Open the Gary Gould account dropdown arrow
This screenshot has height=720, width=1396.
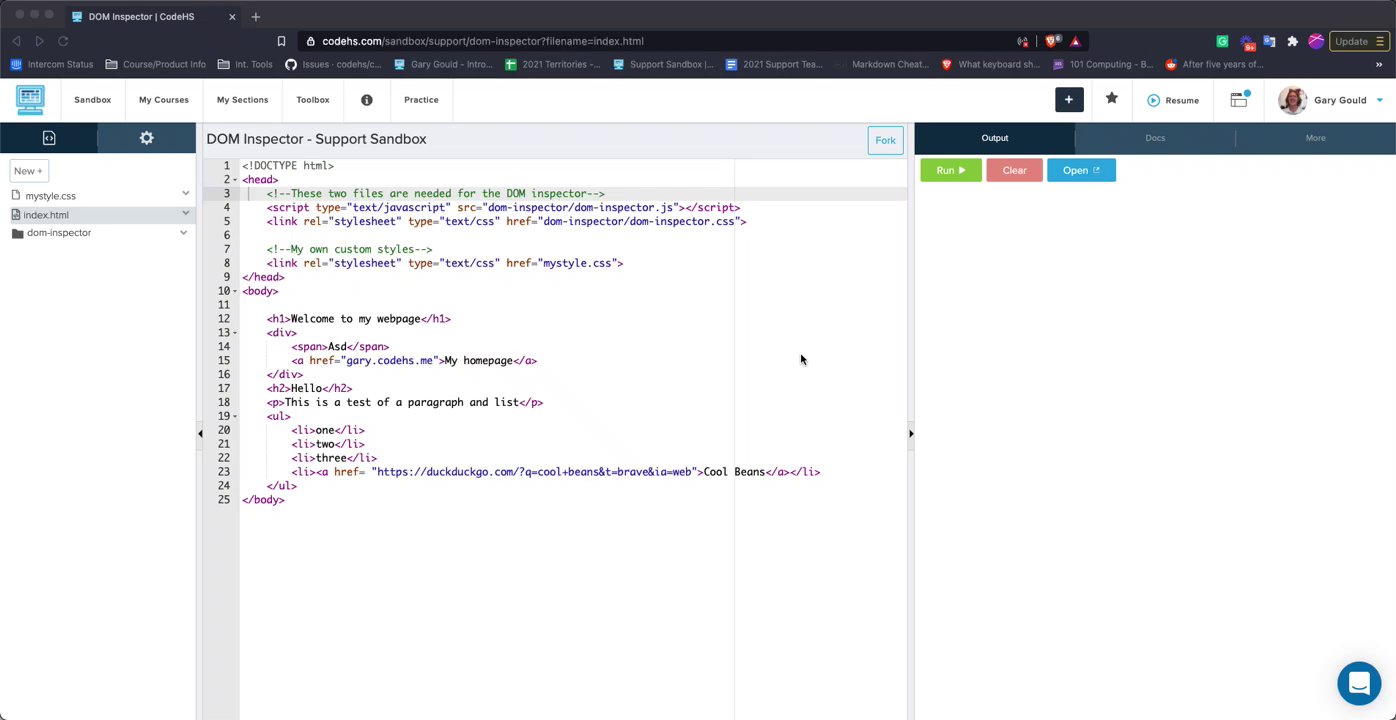click(1379, 100)
